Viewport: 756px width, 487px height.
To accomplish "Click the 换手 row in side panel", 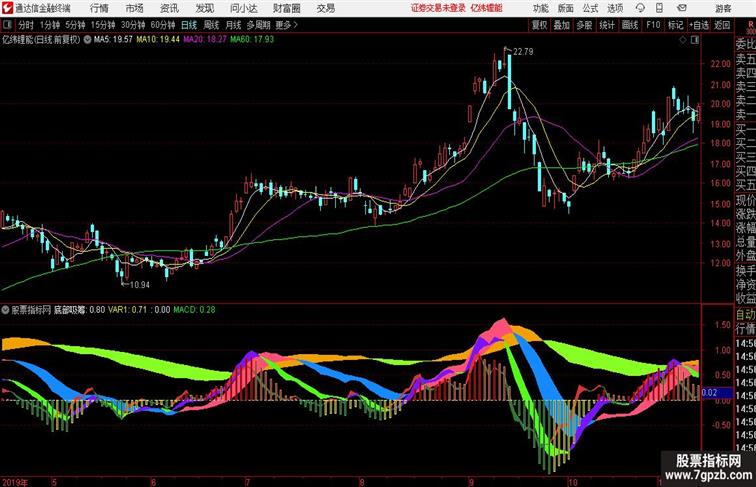I will tap(745, 271).
